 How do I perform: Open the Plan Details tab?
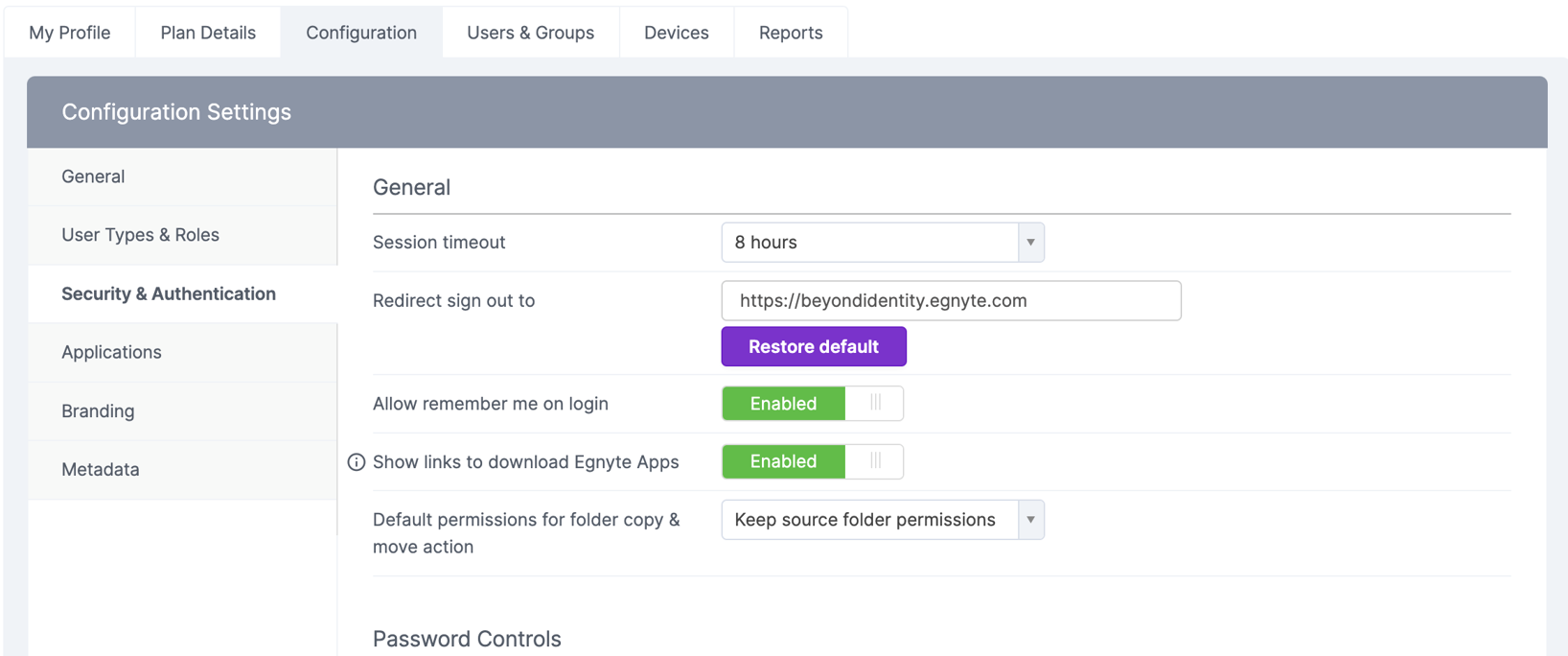(x=208, y=33)
